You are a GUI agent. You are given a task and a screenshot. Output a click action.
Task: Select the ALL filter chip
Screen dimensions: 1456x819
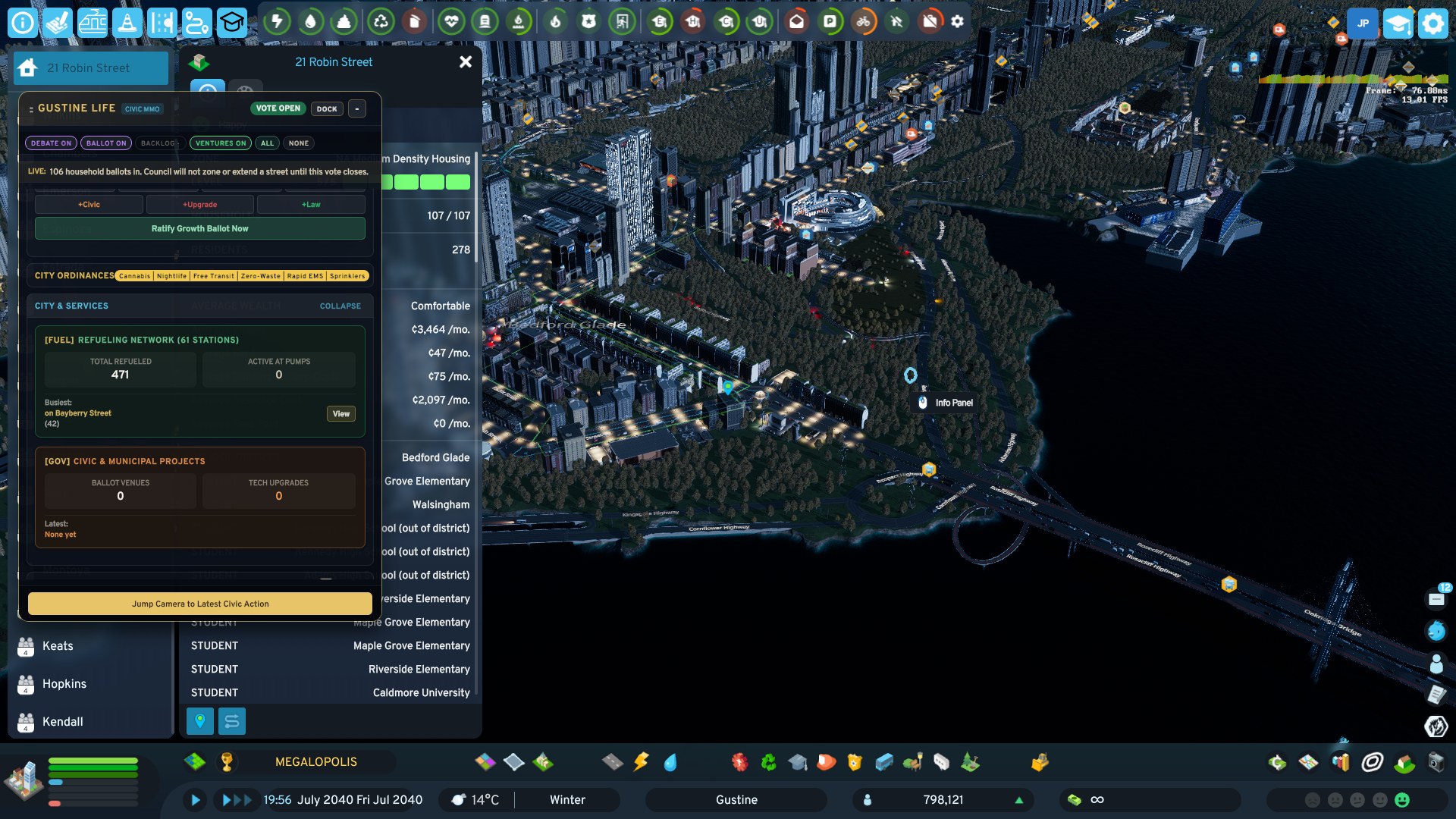(267, 143)
